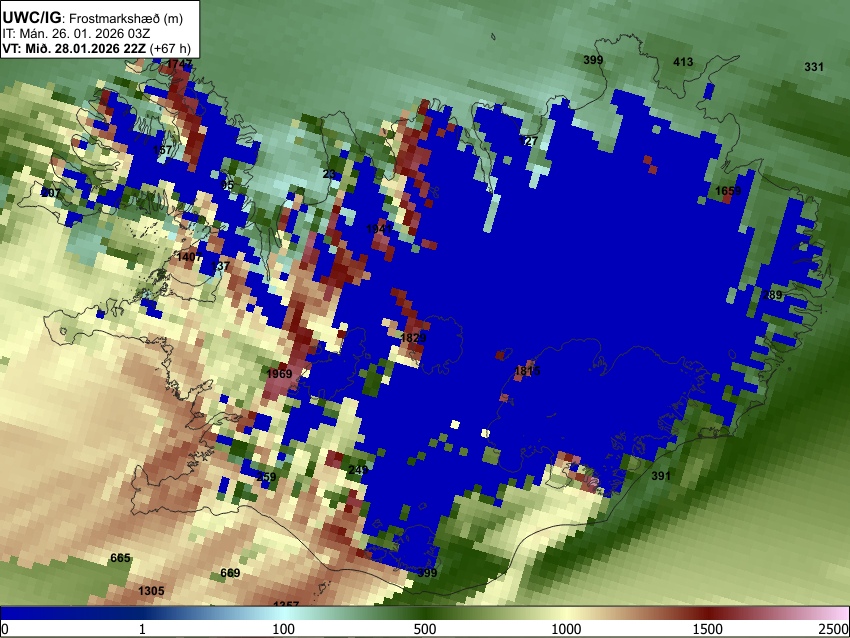Click the map value 1407 on the peninsula

coord(189,257)
